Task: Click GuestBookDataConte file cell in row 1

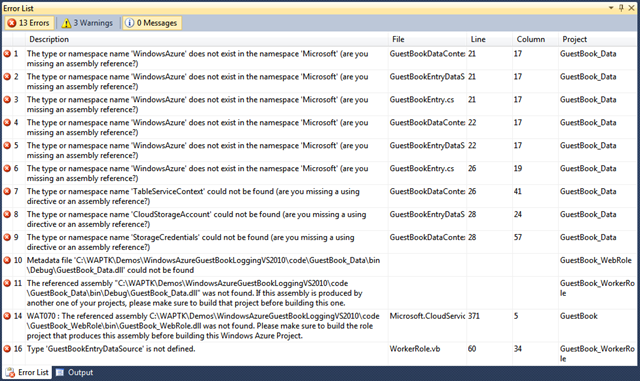Action: pyautogui.click(x=427, y=53)
